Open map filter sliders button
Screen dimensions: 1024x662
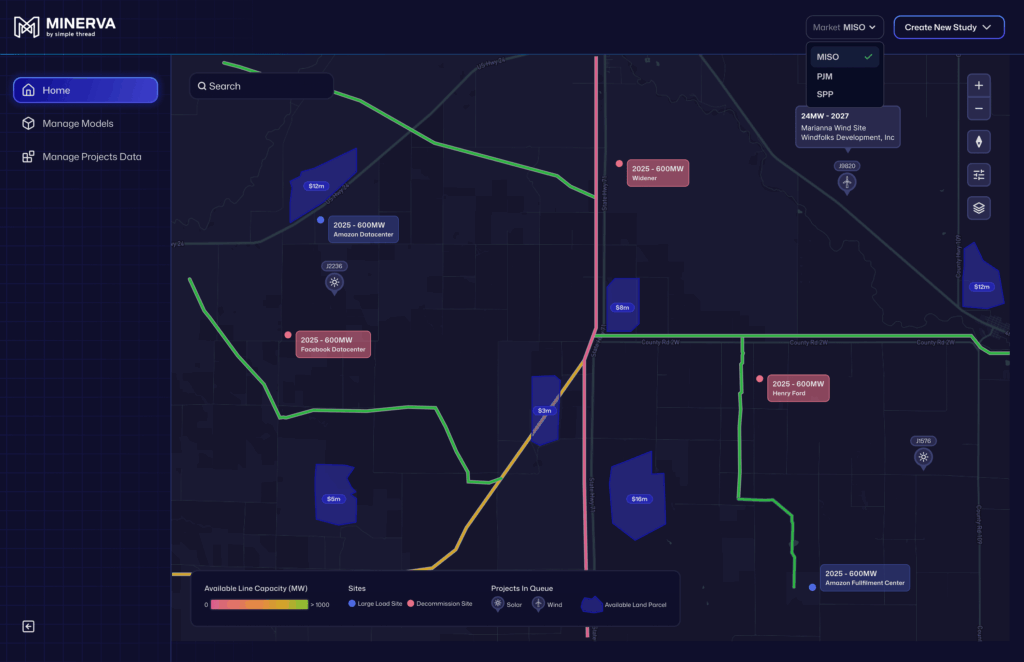(978, 175)
